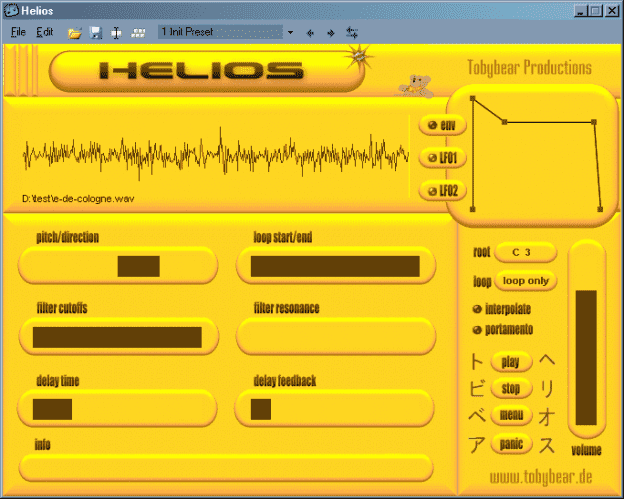Click the stop button
This screenshot has width=624, height=499.
coord(511,388)
